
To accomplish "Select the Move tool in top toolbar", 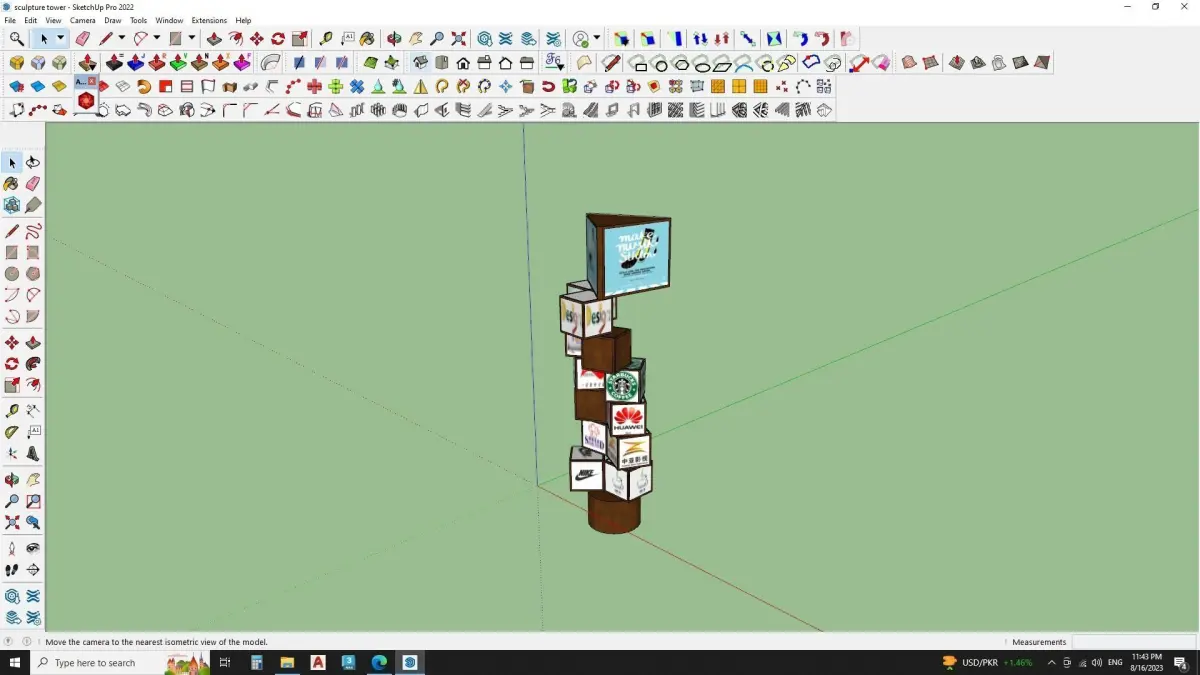I will point(258,39).
